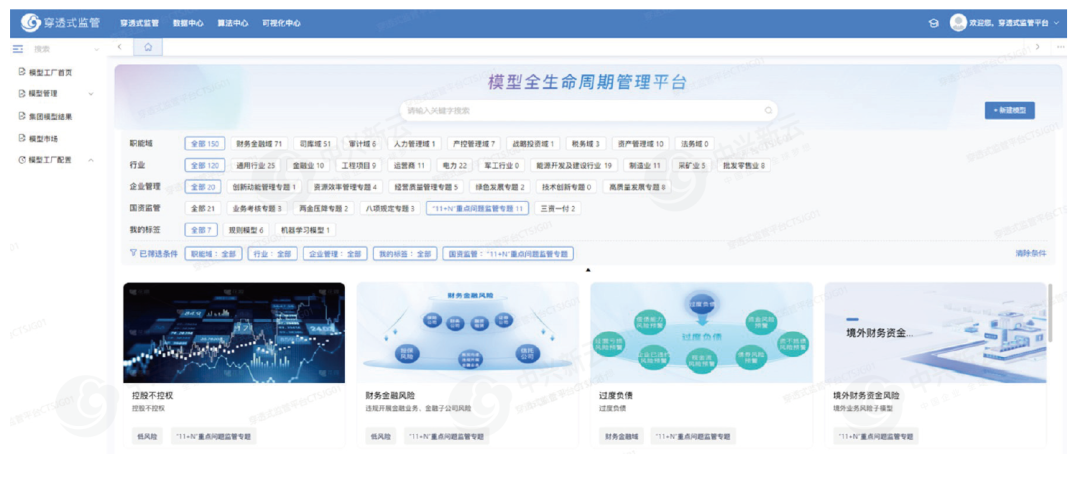Select 法务域 0 filter tag

point(694,144)
